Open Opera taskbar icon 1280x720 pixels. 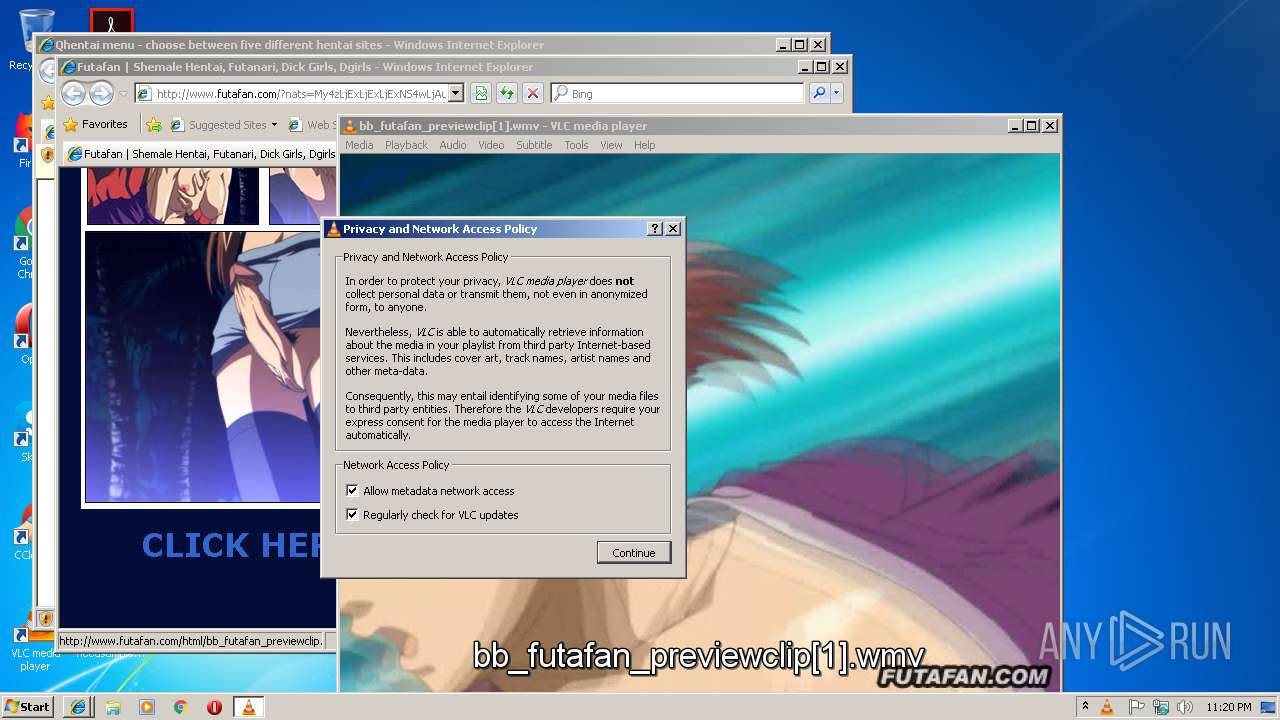(x=214, y=707)
